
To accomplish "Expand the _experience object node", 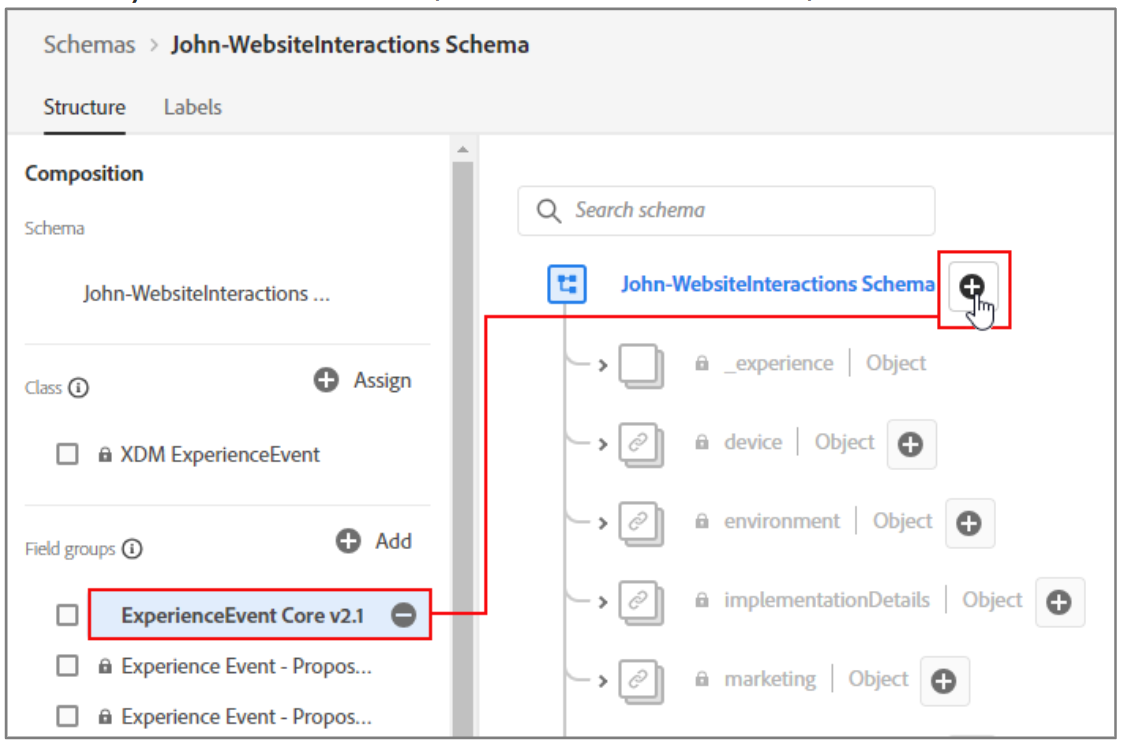I will pyautogui.click(x=603, y=366).
